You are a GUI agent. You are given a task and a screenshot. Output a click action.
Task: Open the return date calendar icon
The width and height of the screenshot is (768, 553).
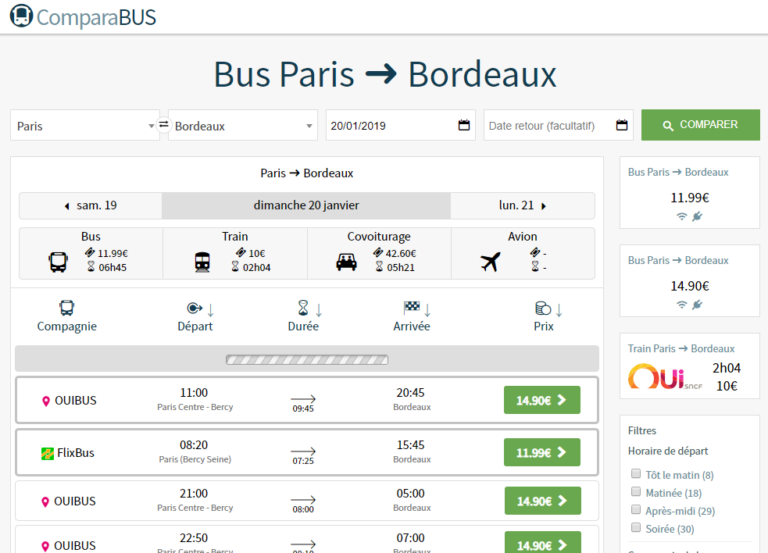pos(622,125)
